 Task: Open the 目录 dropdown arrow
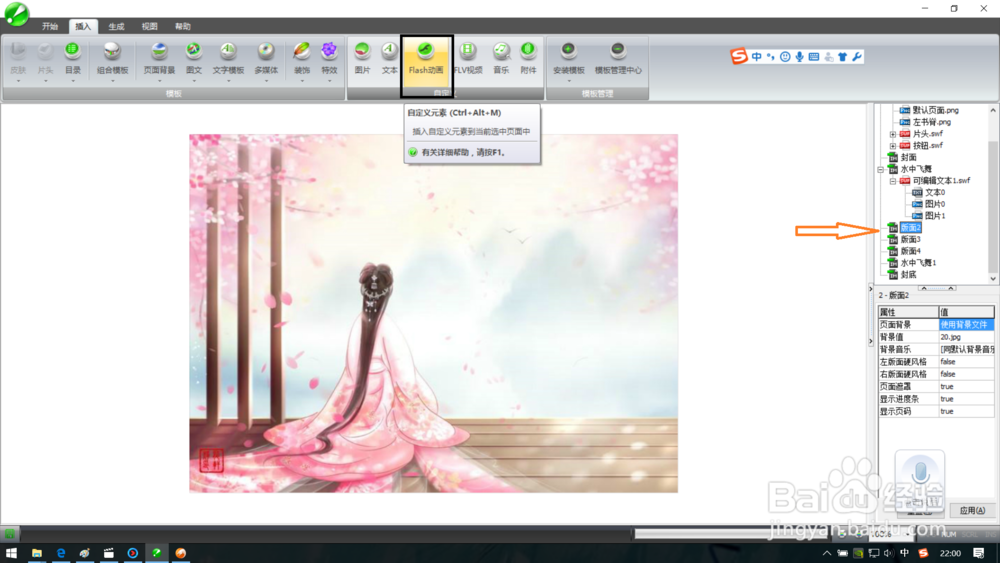73,81
